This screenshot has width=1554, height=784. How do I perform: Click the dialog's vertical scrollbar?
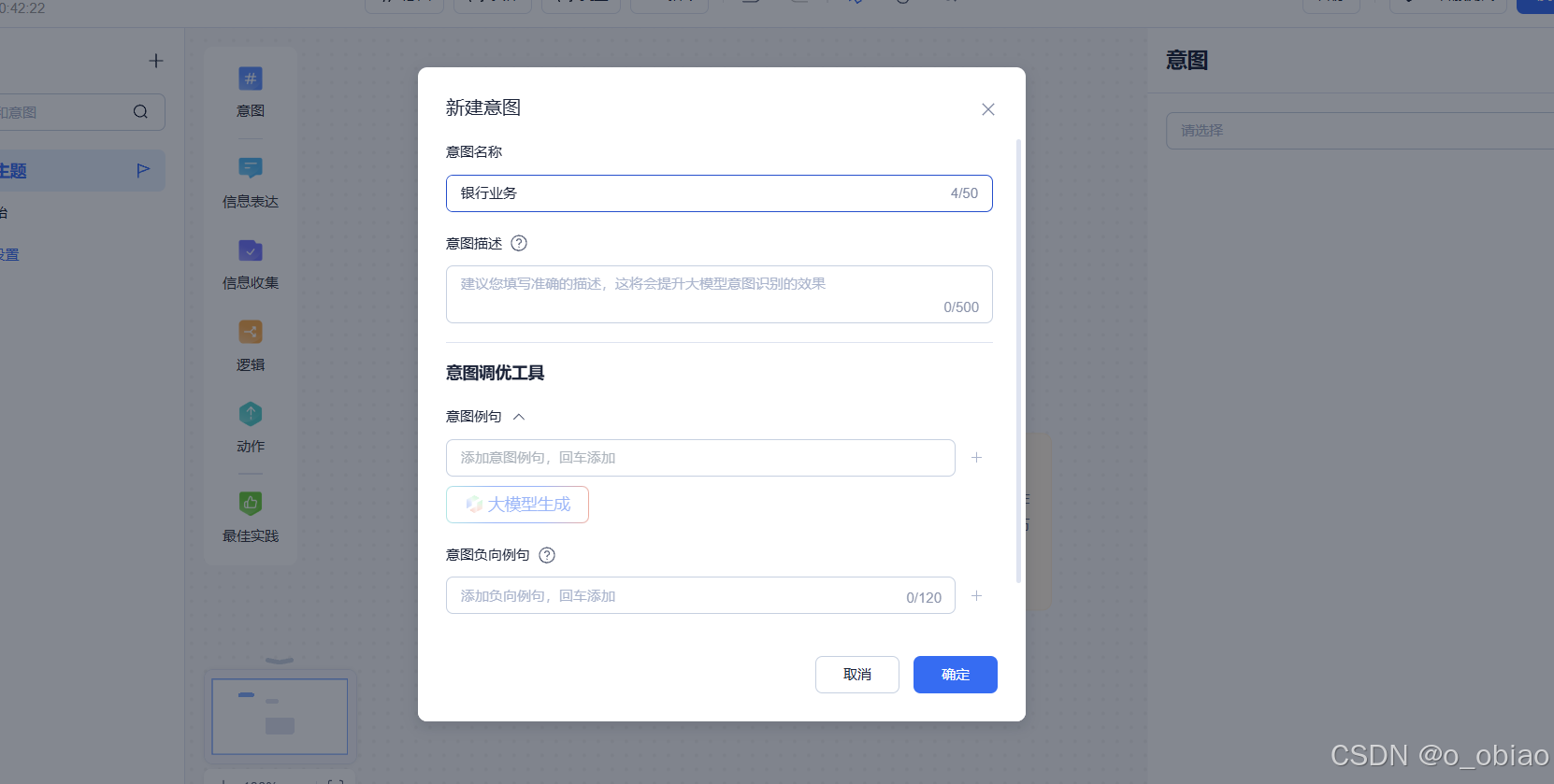[1018, 362]
